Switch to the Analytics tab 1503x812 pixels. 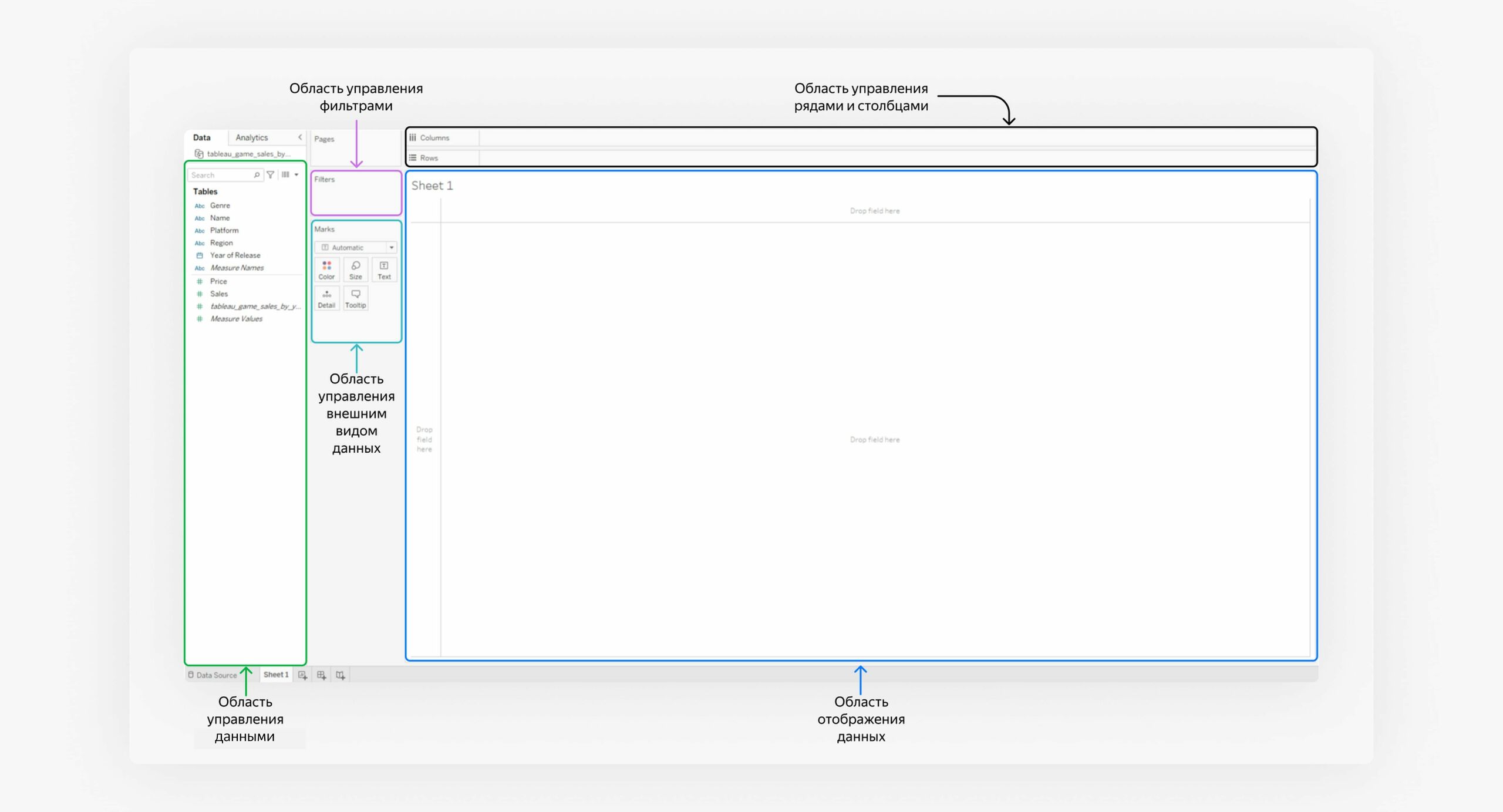click(x=251, y=137)
